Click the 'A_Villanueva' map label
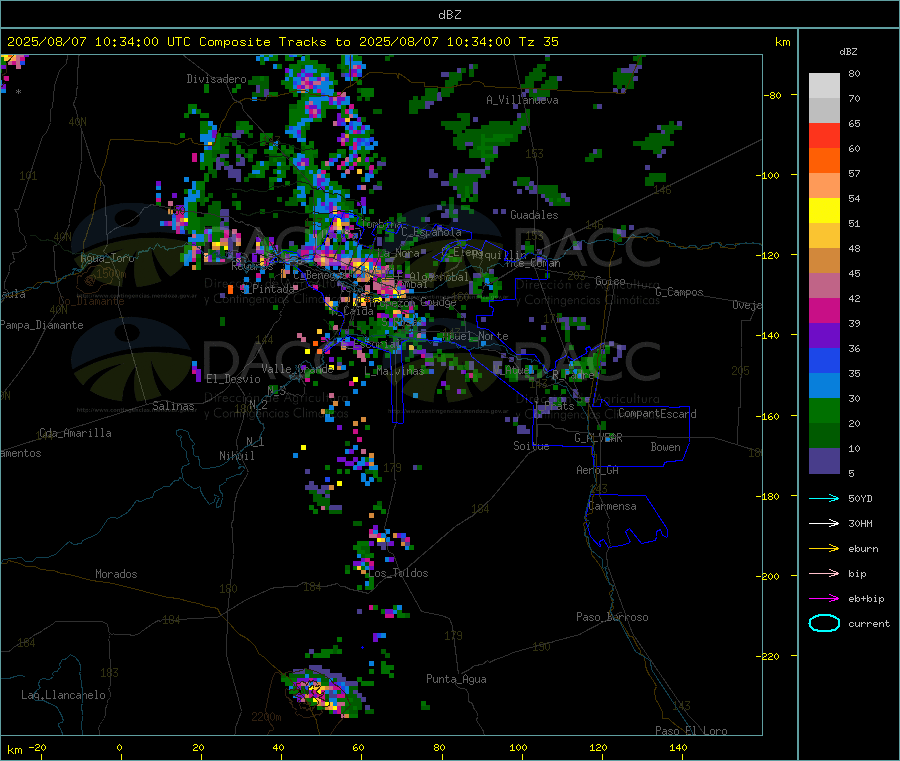This screenshot has width=900, height=761. pyautogui.click(x=522, y=100)
